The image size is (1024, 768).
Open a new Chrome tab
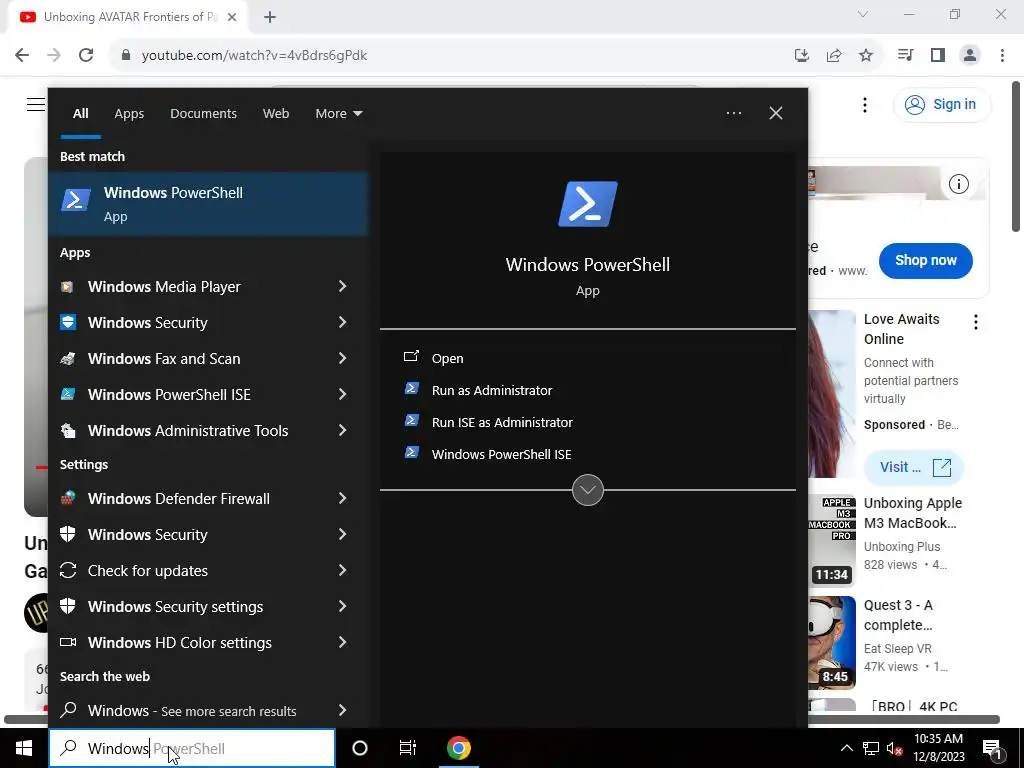pos(270,17)
